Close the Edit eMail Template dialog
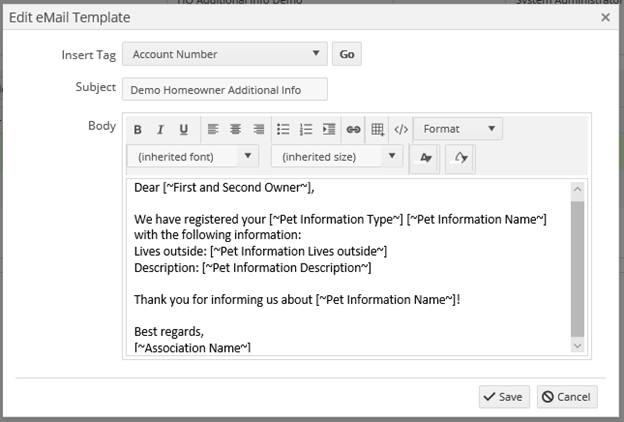The height and width of the screenshot is (422, 624). (x=605, y=18)
